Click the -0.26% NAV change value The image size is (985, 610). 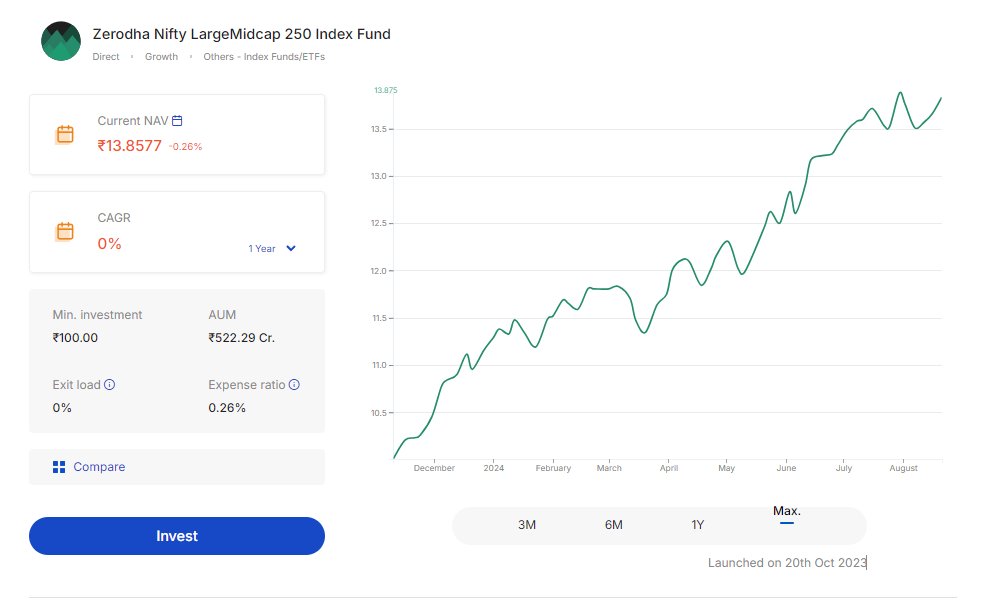(185, 146)
